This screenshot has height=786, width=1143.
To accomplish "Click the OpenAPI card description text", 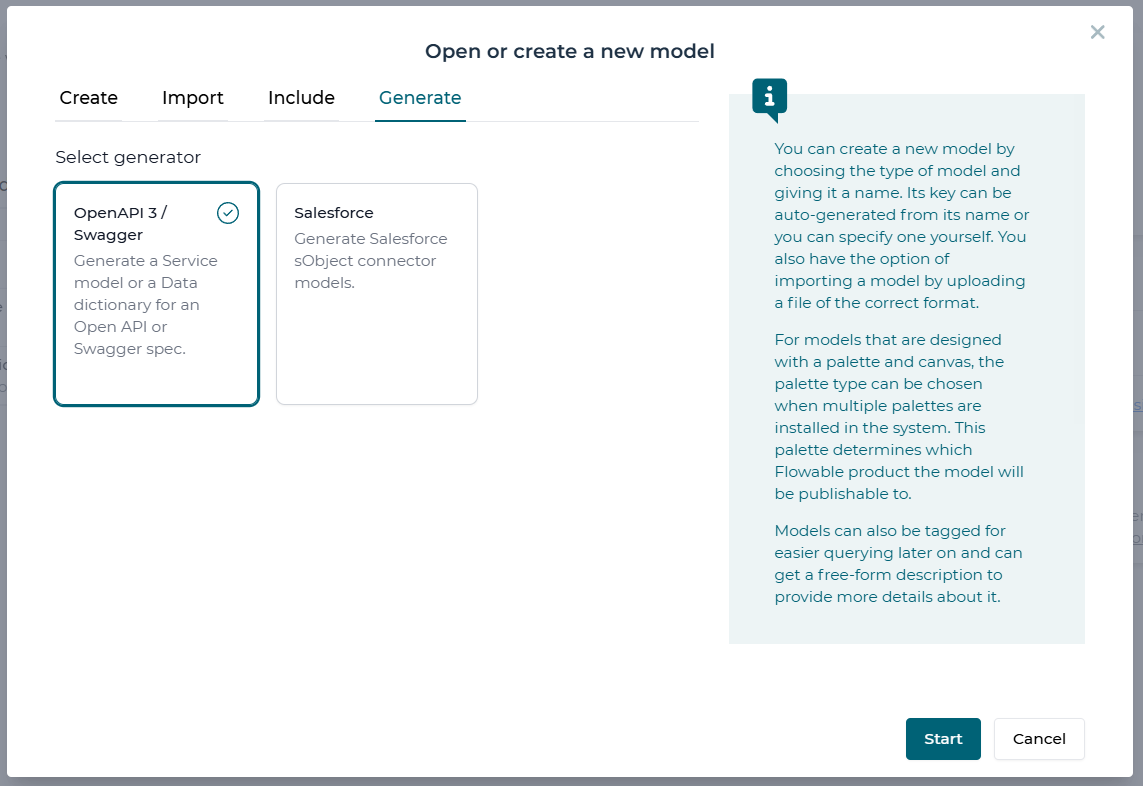I will click(146, 305).
